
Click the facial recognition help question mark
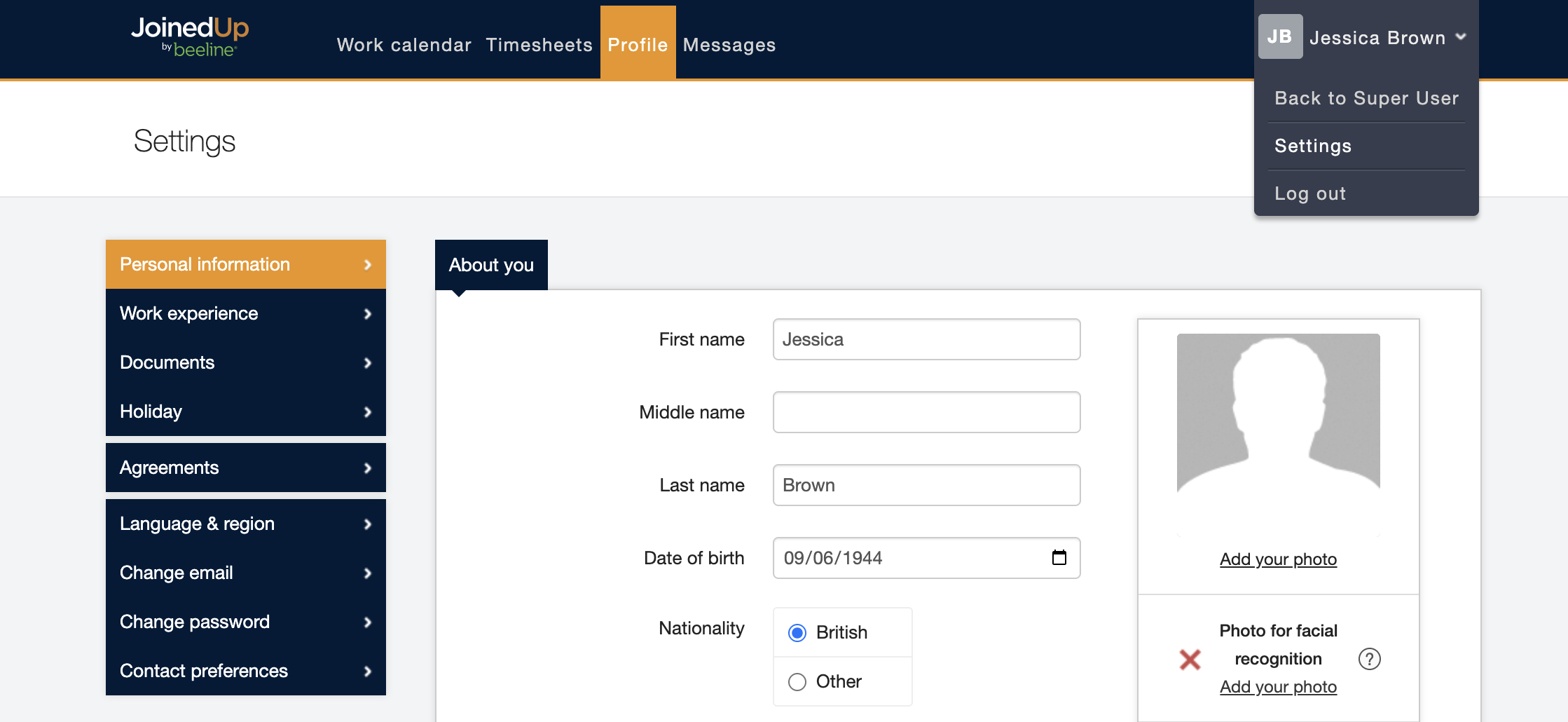click(x=1369, y=659)
